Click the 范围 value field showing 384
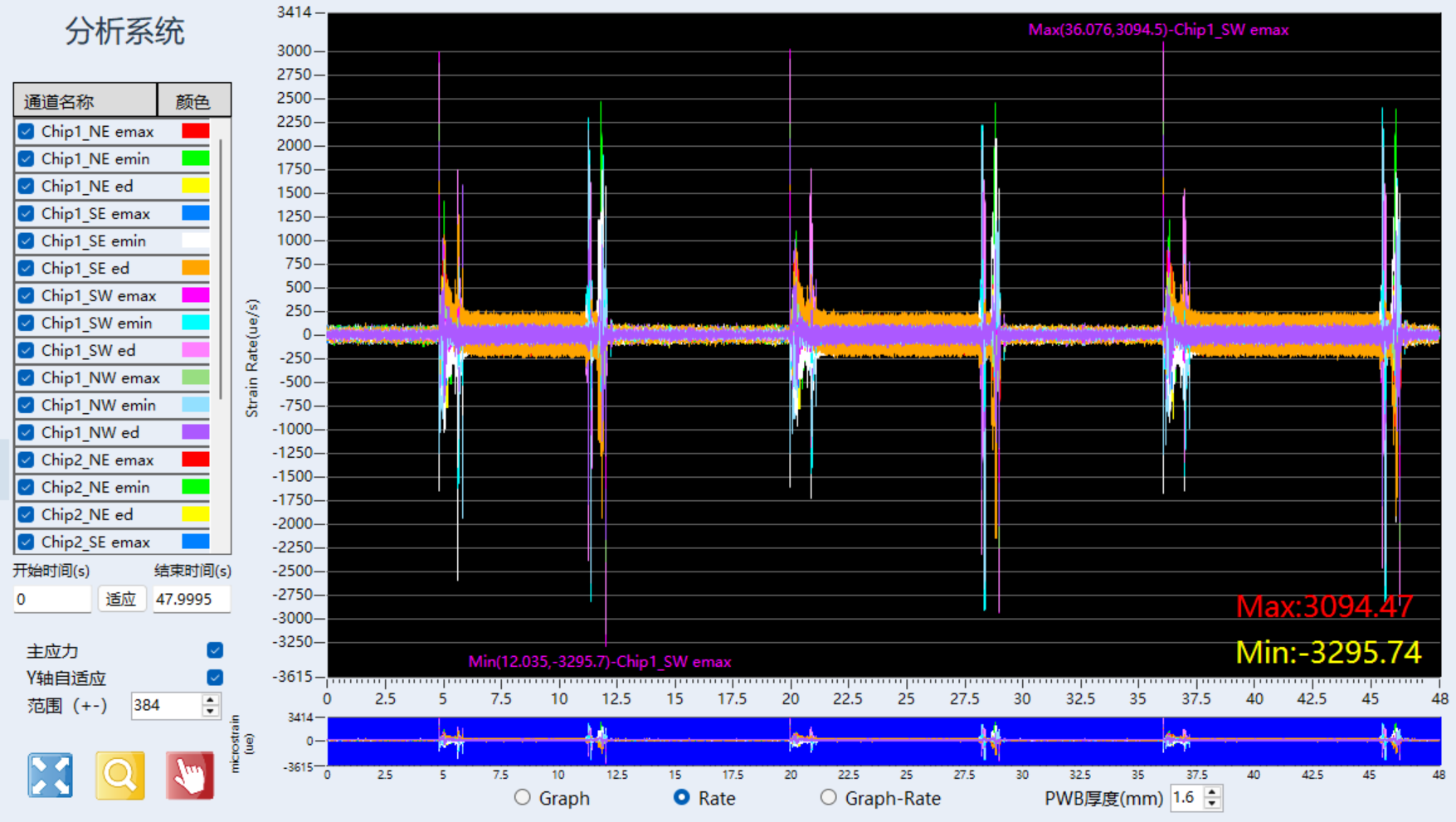The width and height of the screenshot is (1456, 822). [166, 705]
